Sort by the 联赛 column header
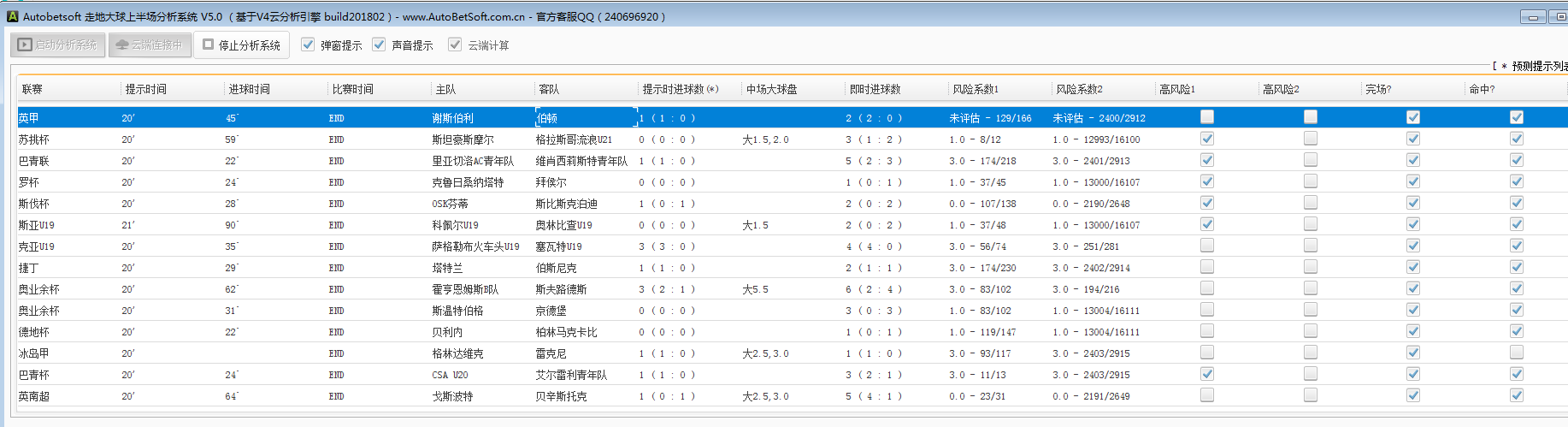 32,89
